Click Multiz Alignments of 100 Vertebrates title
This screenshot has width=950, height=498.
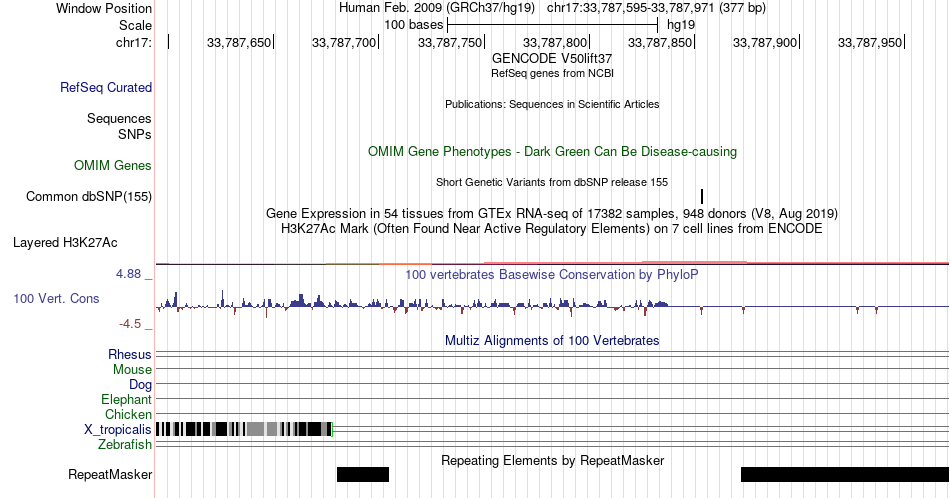point(552,340)
